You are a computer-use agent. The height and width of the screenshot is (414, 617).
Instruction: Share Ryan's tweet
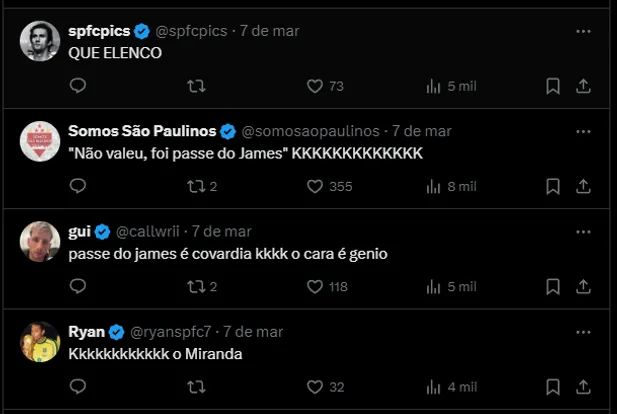coord(583,387)
